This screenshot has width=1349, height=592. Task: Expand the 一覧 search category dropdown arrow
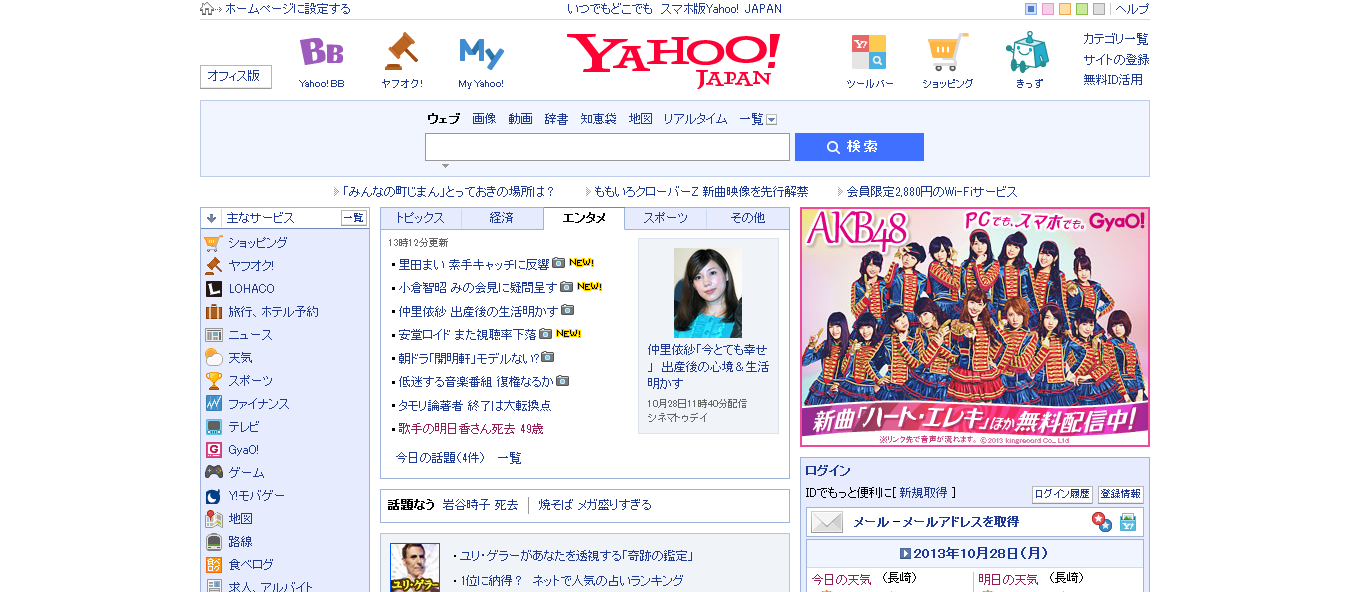772,119
